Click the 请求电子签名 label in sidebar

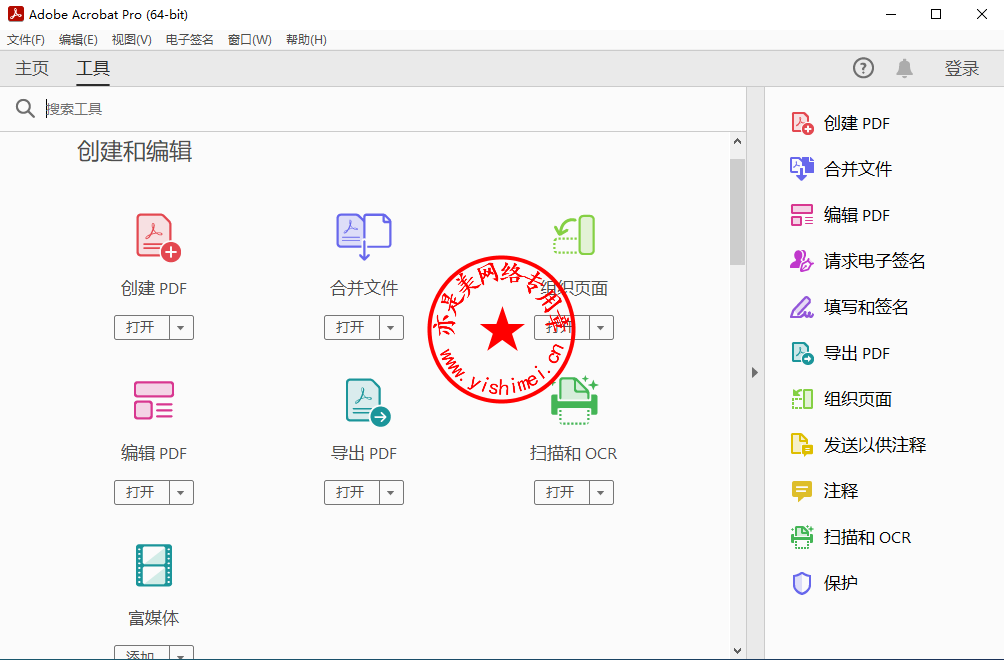875,261
